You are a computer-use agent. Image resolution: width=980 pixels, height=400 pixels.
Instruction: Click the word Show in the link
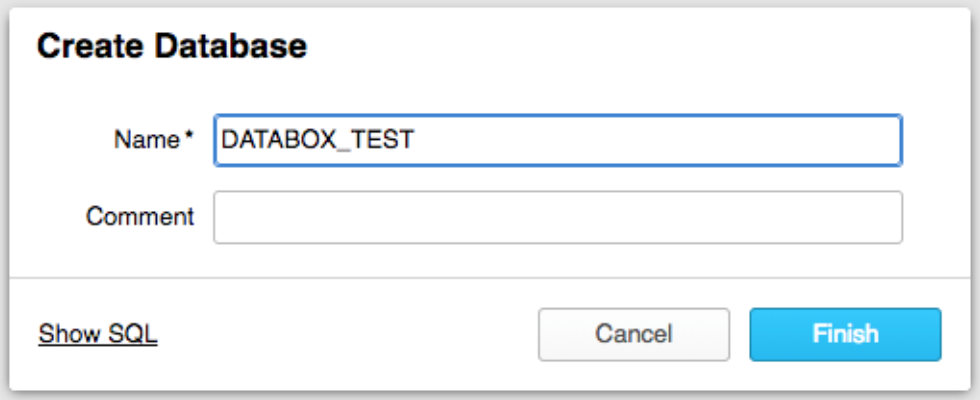(69, 334)
